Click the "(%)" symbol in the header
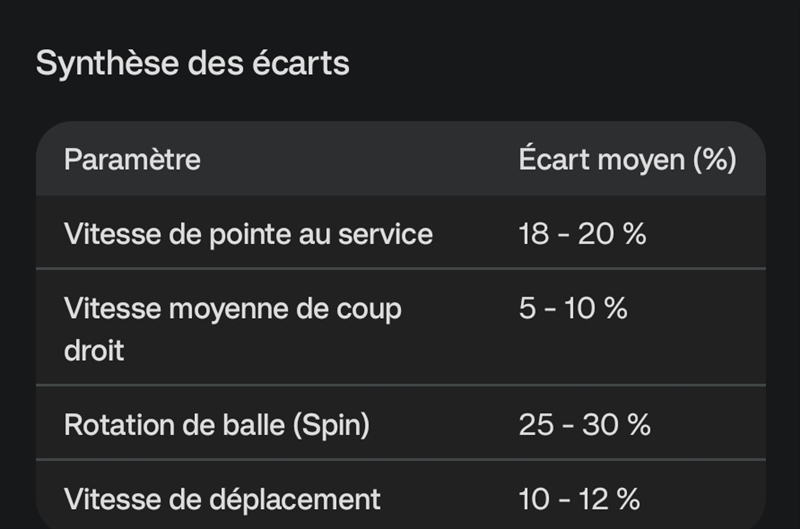The image size is (800, 529). [714, 159]
